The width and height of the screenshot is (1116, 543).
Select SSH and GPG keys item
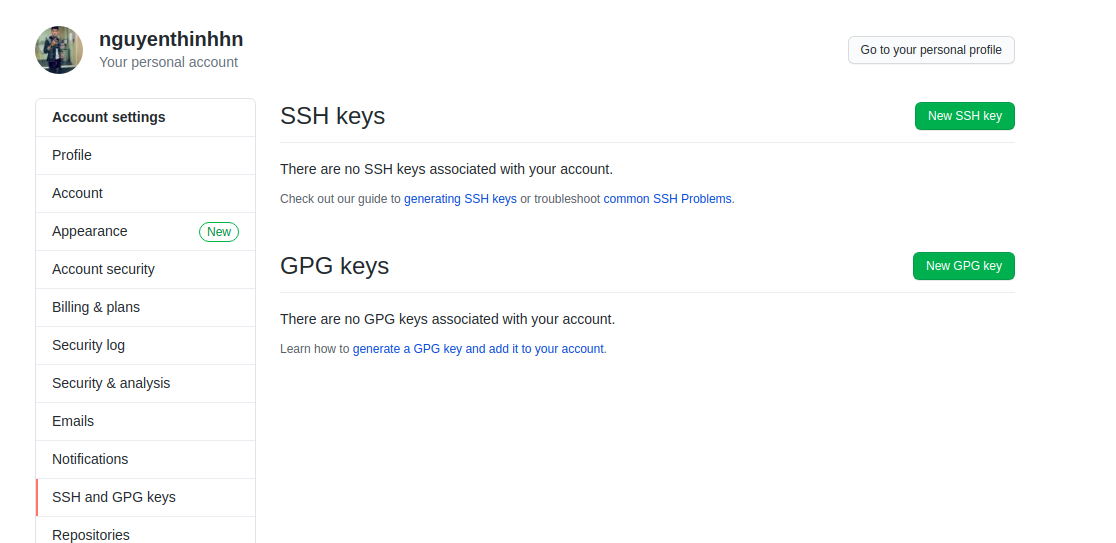114,497
